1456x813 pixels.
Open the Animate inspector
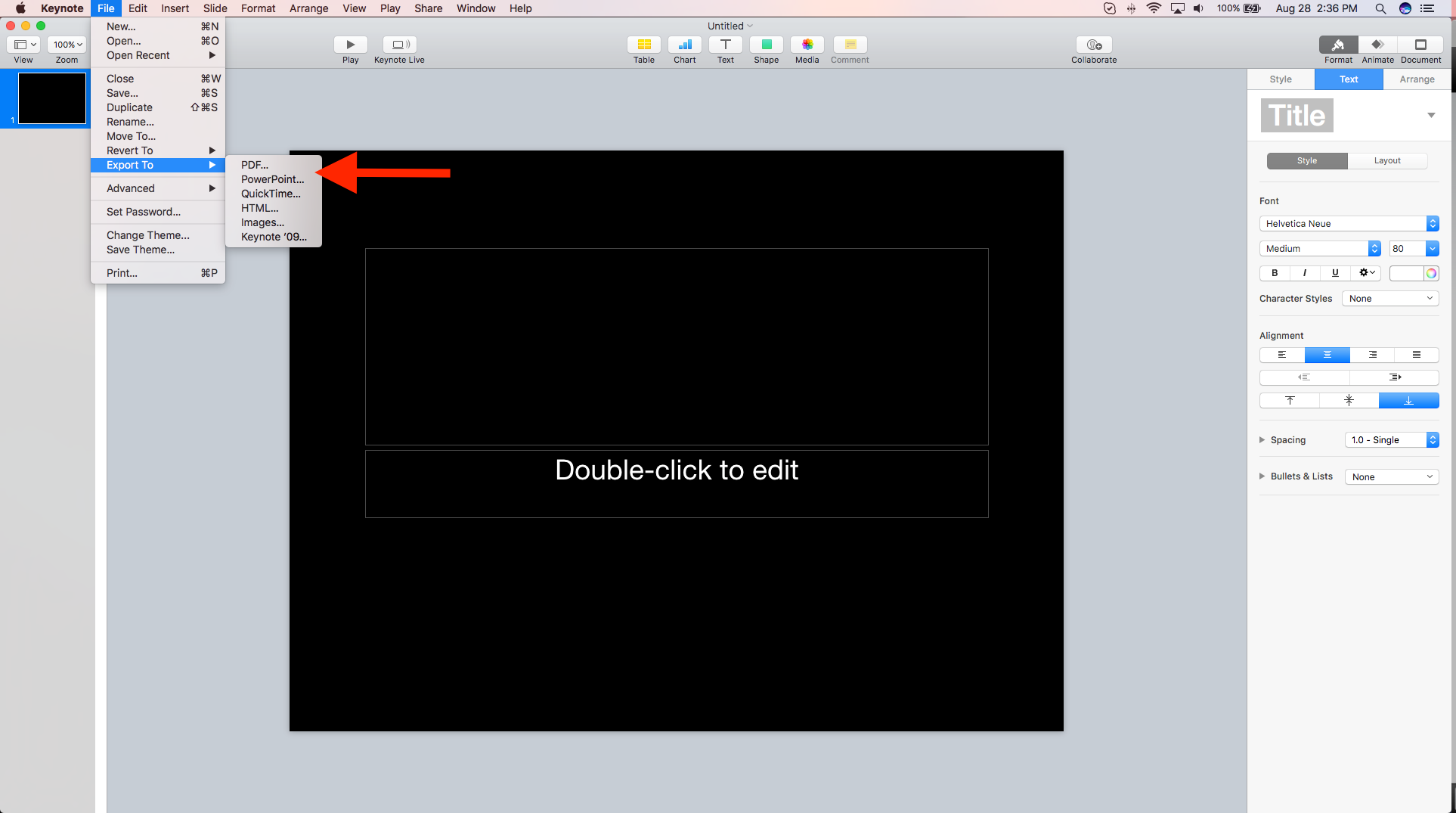[x=1377, y=45]
